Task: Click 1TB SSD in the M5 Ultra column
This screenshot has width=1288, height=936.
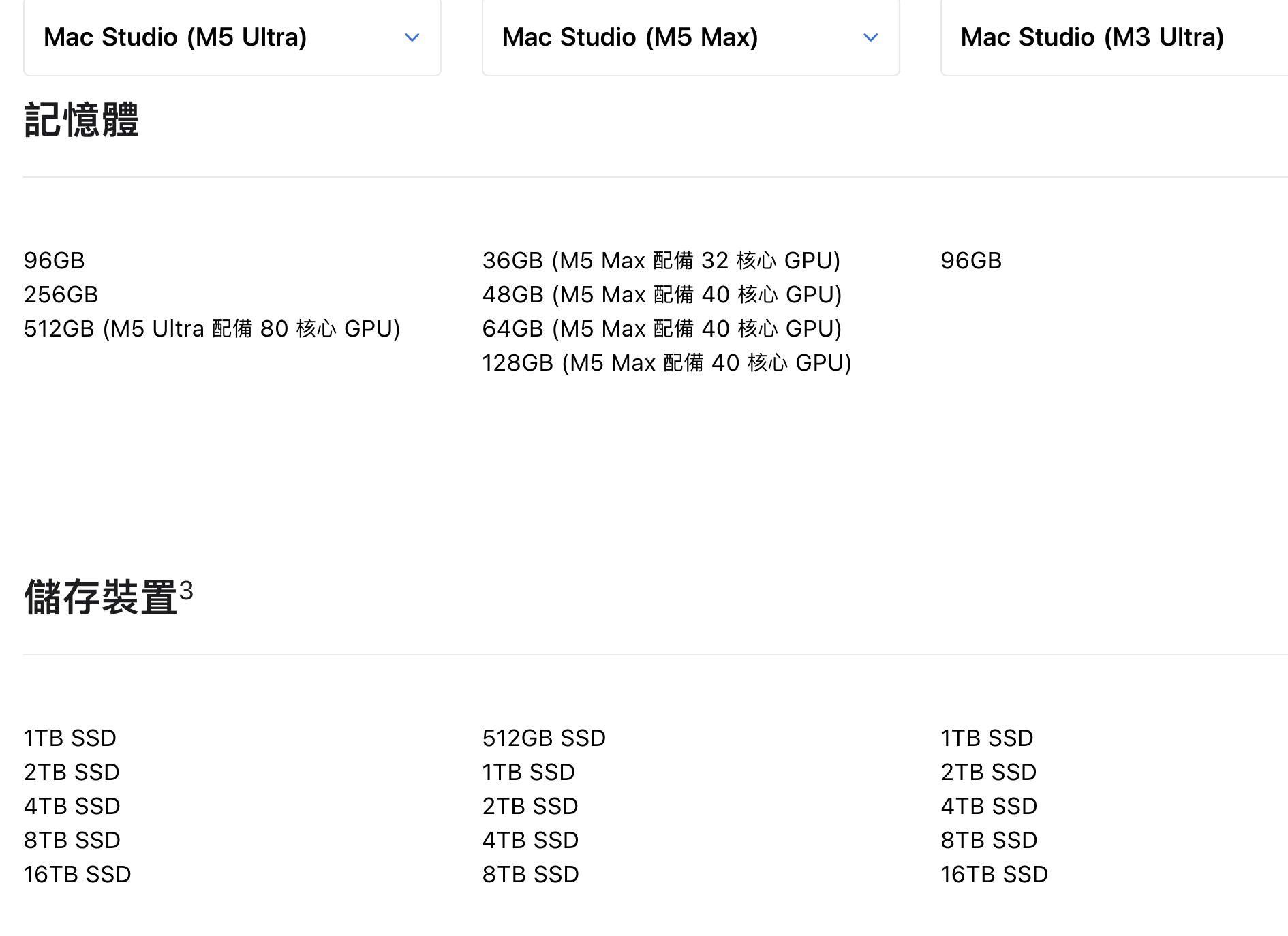Action: pos(70,738)
